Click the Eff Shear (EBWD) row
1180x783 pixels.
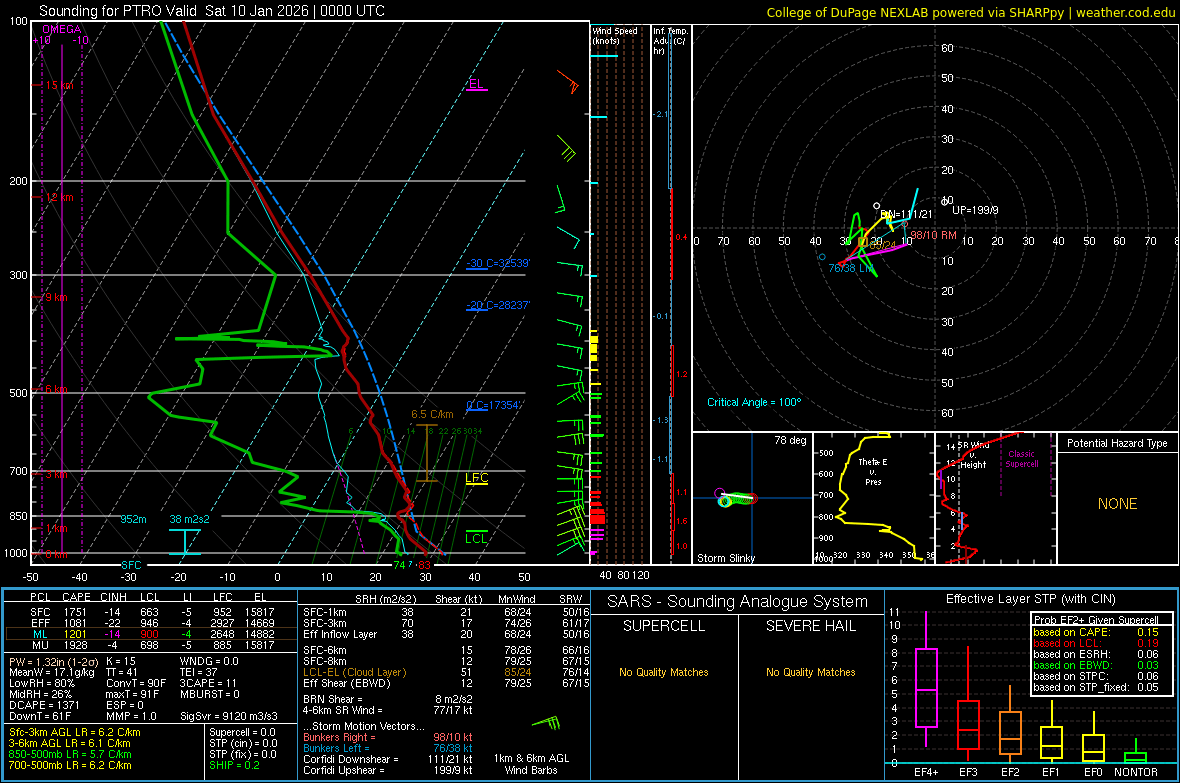tap(446, 683)
